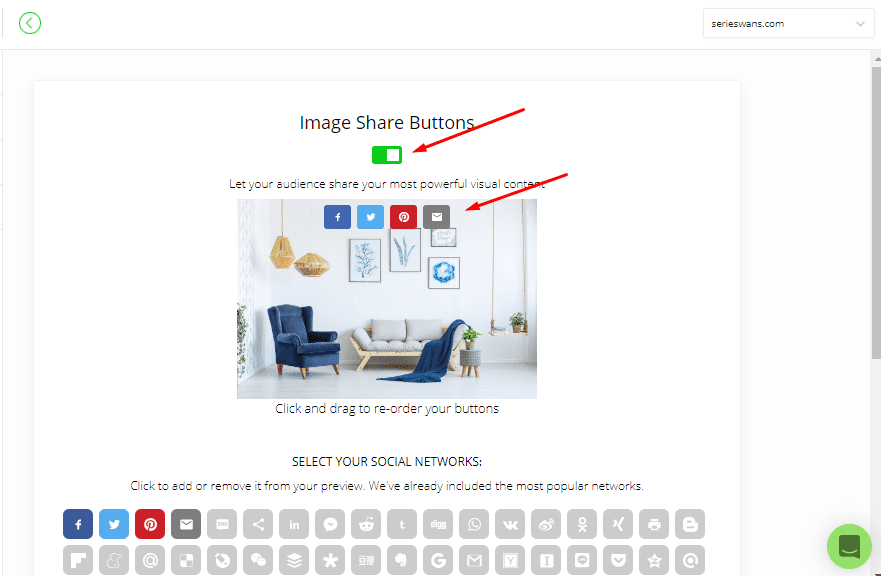Click the email button on the preview image

pos(437,217)
